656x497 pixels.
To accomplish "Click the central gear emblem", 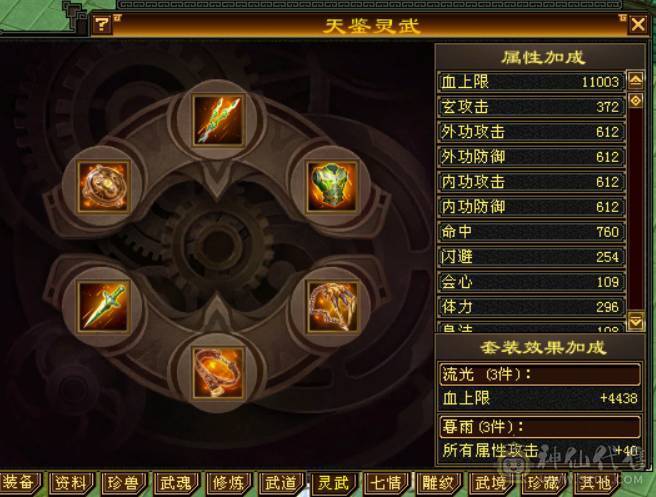I will coord(217,246).
